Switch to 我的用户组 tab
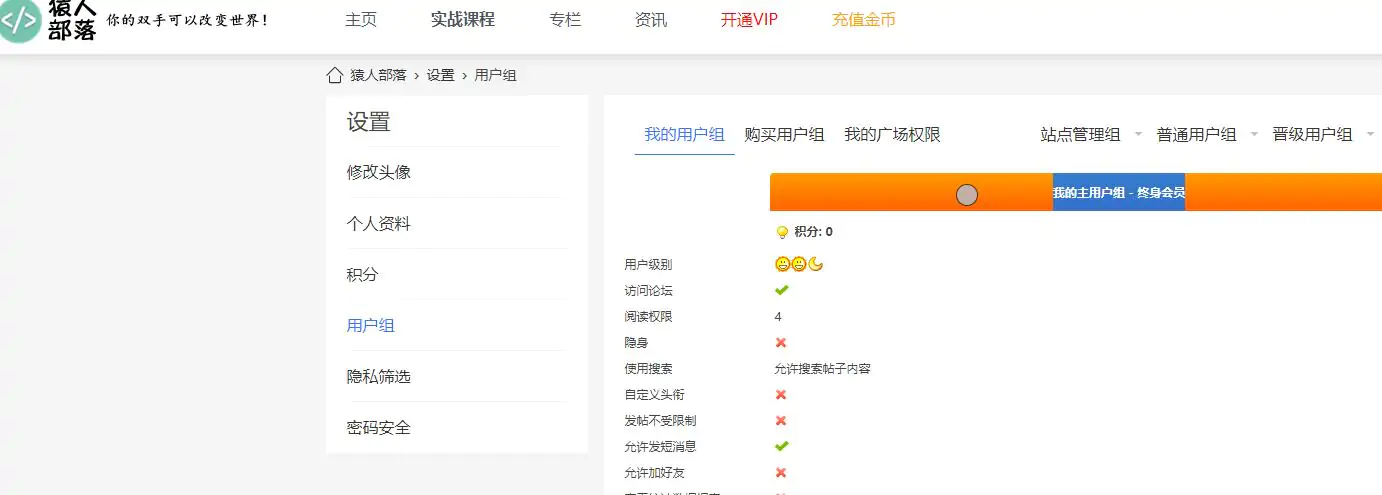 [x=684, y=135]
